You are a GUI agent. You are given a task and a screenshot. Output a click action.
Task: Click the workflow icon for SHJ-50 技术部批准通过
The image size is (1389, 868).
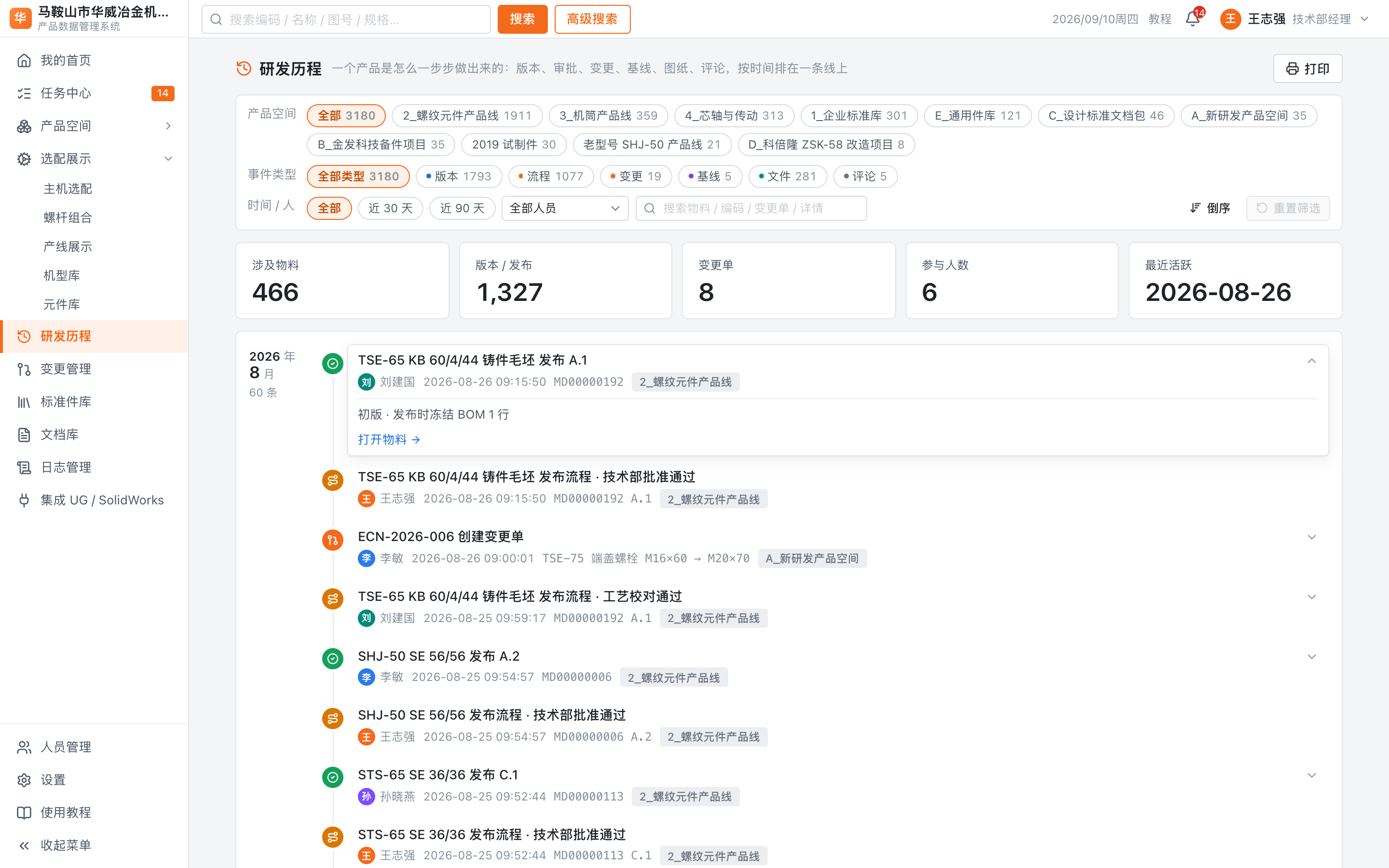(333, 718)
